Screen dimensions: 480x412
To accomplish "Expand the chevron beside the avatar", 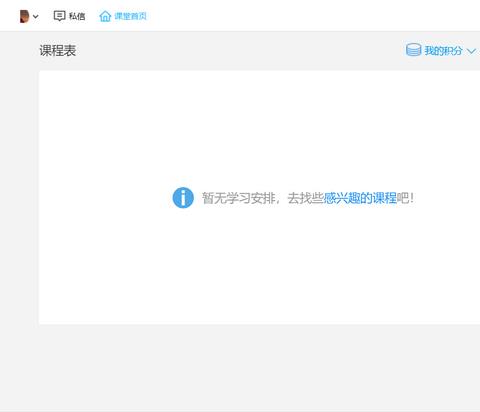I will (x=35, y=16).
